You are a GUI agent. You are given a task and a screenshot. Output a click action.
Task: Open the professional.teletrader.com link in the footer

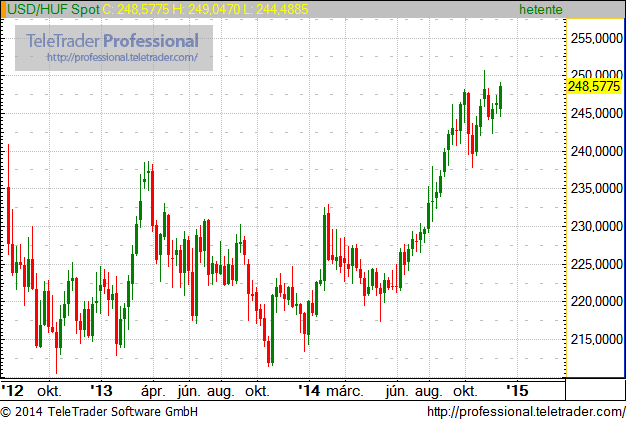coord(526,411)
